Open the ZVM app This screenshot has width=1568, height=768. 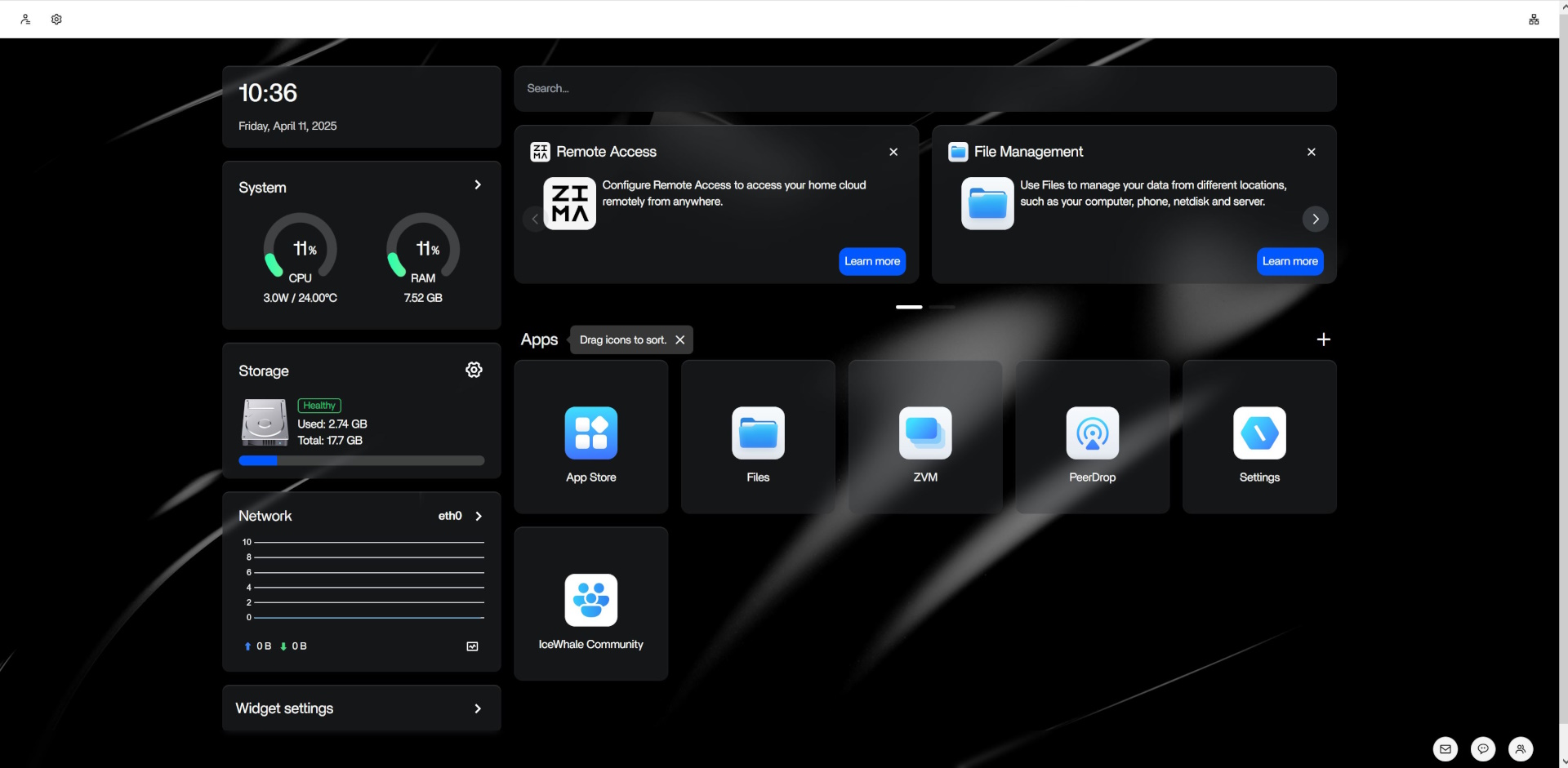point(924,436)
